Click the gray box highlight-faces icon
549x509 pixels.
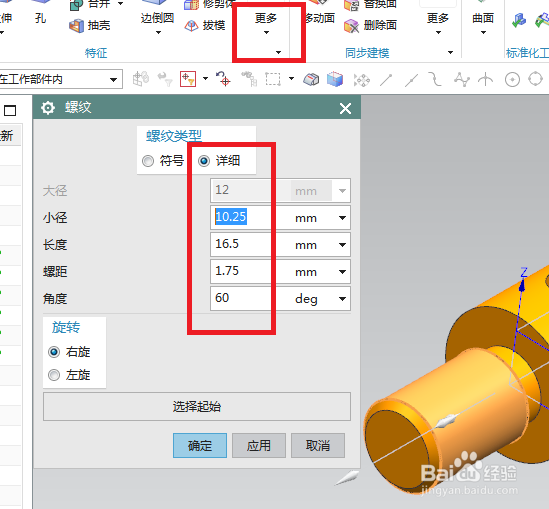click(x=311, y=79)
